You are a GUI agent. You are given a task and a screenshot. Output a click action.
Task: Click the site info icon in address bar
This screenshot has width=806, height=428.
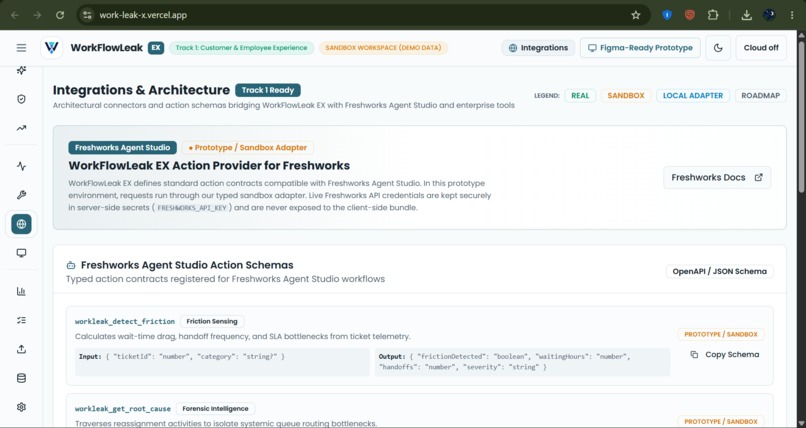(x=87, y=15)
